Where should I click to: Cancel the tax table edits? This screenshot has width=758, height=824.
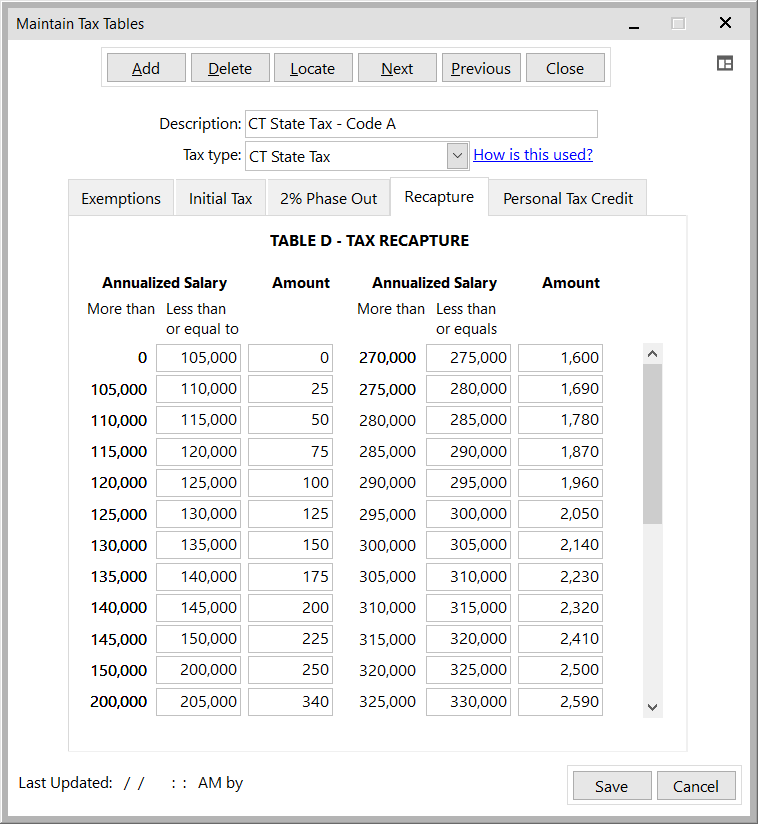tap(695, 786)
